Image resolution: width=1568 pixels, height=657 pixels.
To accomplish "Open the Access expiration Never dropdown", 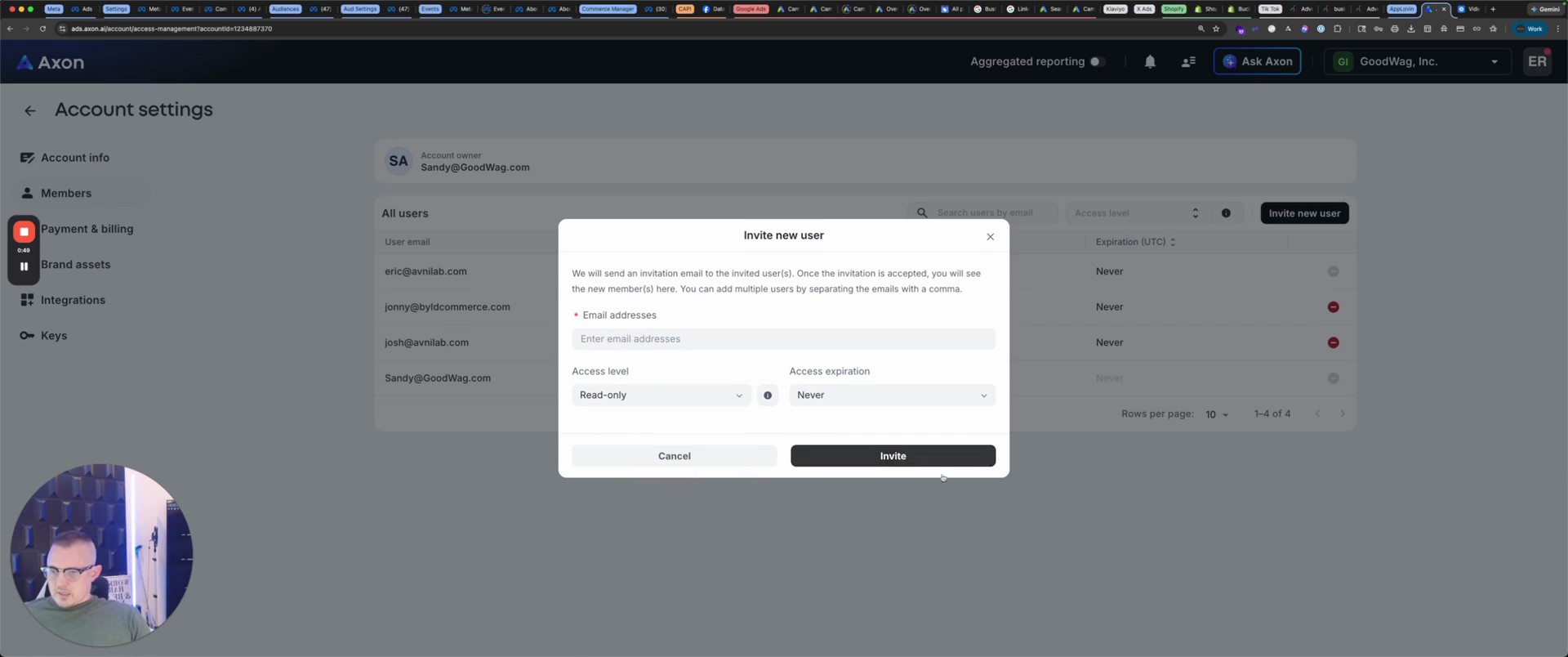I will (x=892, y=396).
